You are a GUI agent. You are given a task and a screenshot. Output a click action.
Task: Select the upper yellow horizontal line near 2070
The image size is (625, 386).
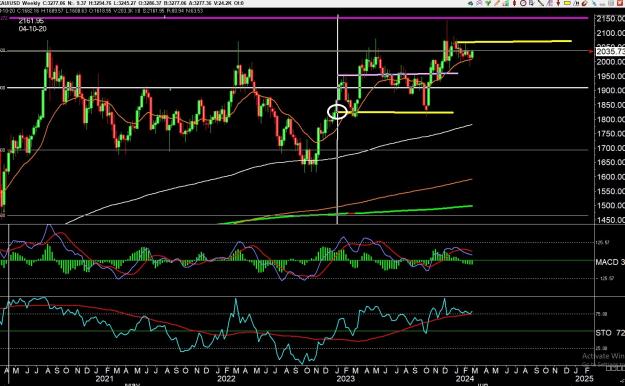514,41
